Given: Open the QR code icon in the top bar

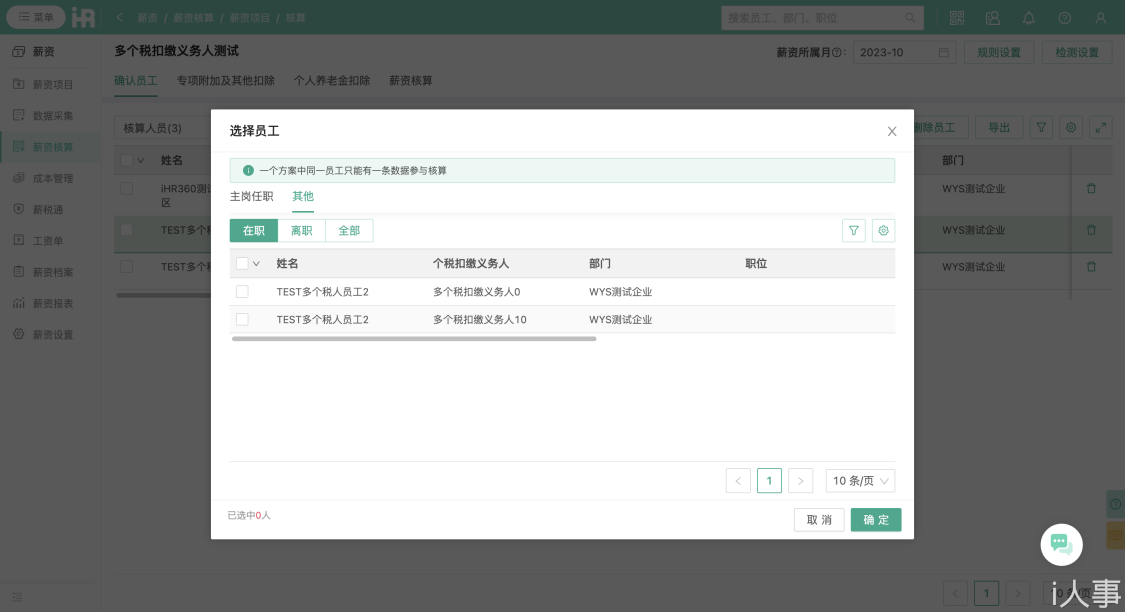Looking at the screenshot, I should click(x=956, y=18).
